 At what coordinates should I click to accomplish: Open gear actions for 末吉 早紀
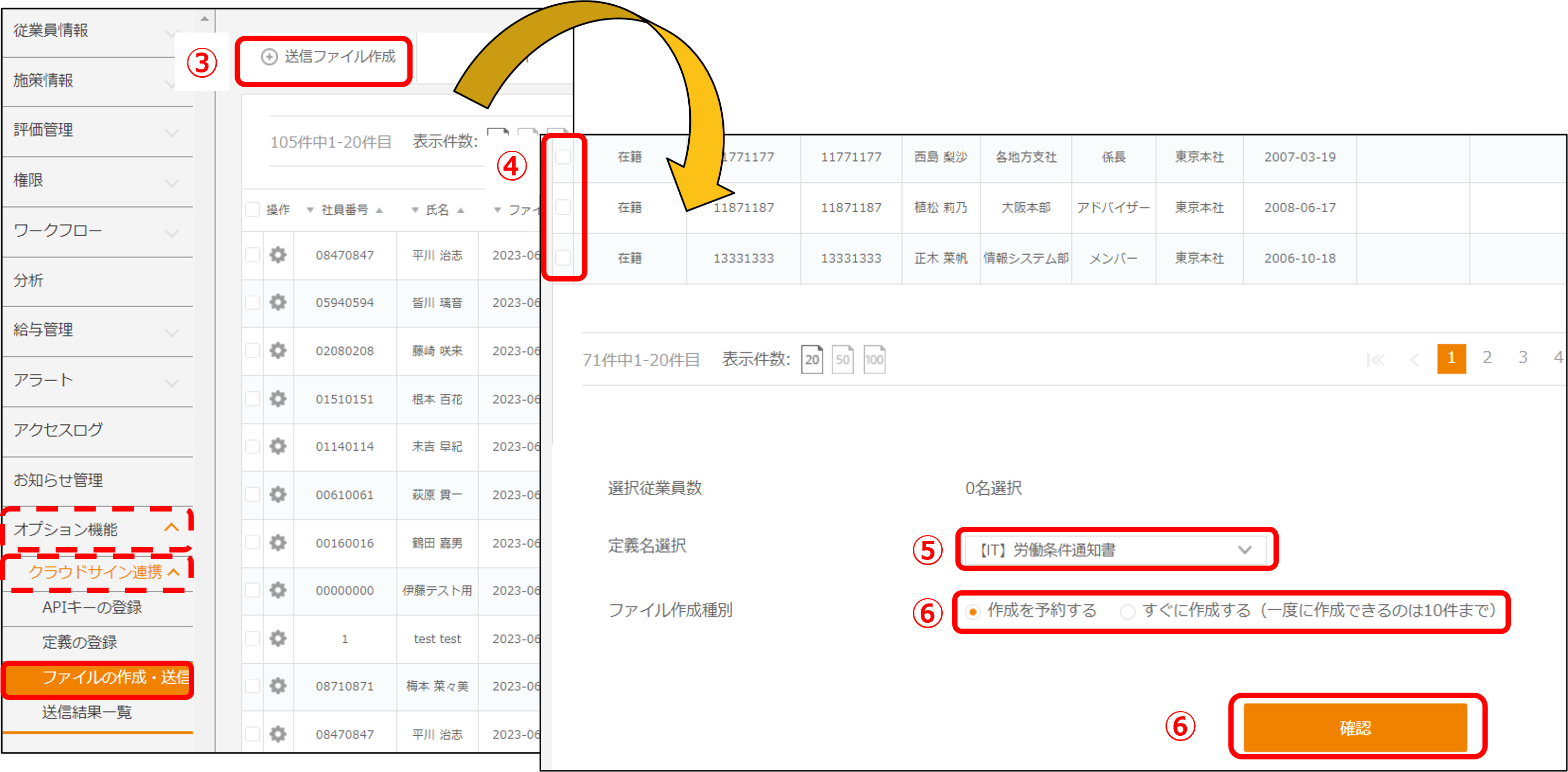278,446
